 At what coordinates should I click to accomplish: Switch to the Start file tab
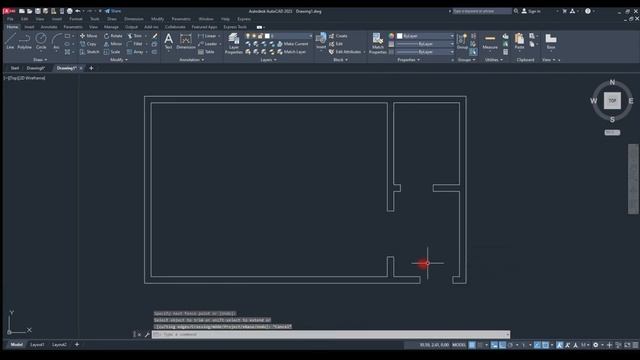point(15,68)
